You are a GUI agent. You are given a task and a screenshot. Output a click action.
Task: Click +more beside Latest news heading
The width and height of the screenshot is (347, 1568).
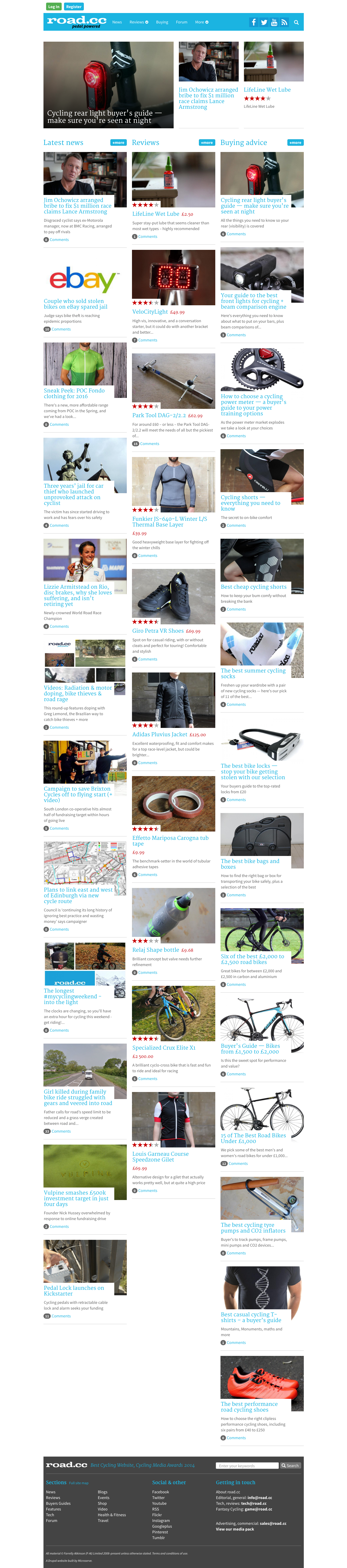pyautogui.click(x=118, y=142)
